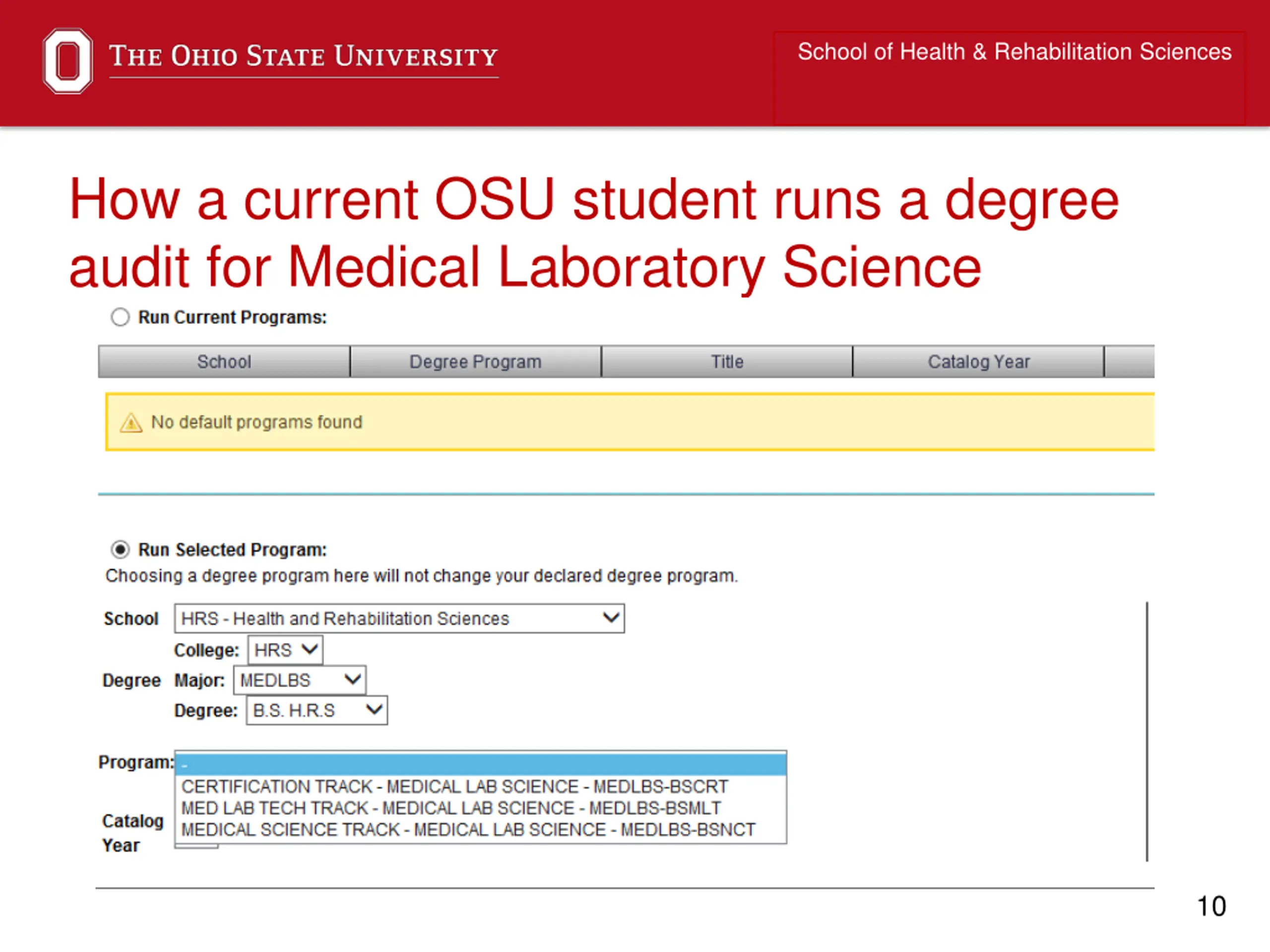Click The Ohio State University wordmark
This screenshot has height=952, width=1270.
click(303, 57)
